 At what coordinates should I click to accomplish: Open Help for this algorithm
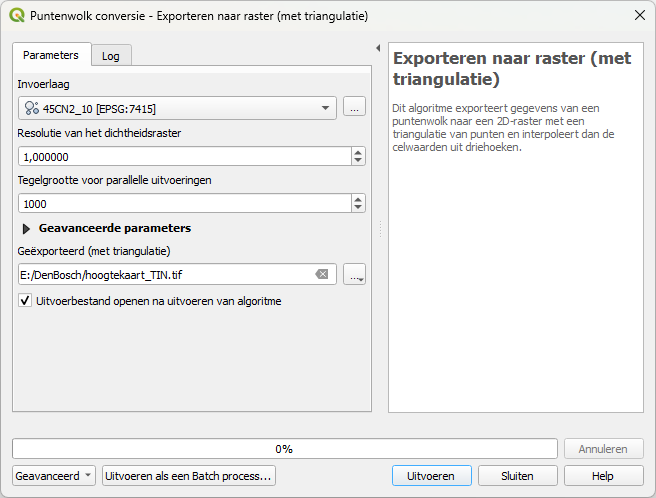[603, 476]
